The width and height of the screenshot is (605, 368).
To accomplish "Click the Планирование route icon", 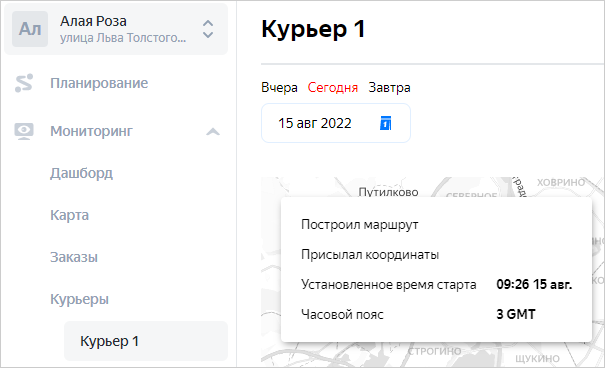I will tap(24, 83).
